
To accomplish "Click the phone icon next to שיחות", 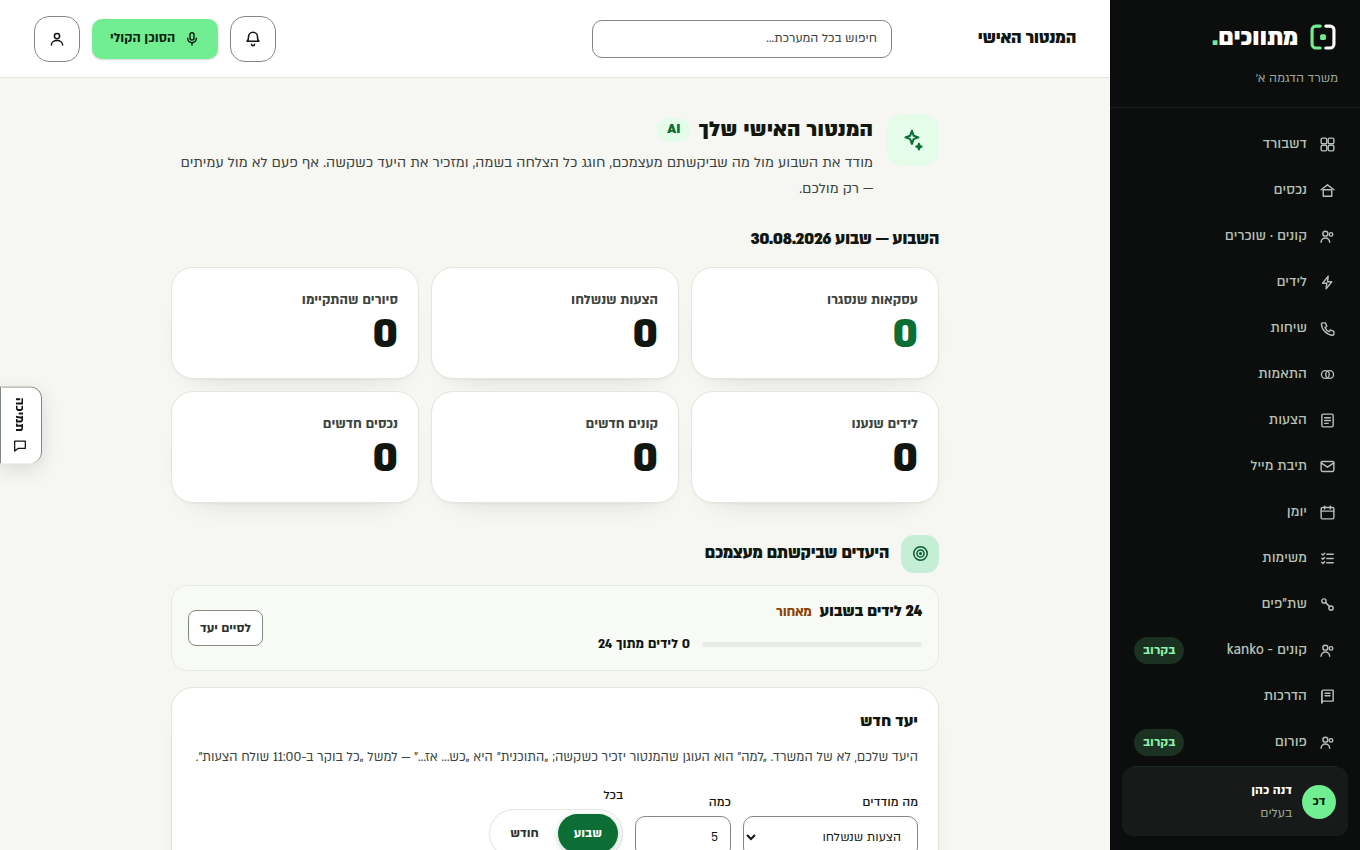I will pos(1327,328).
